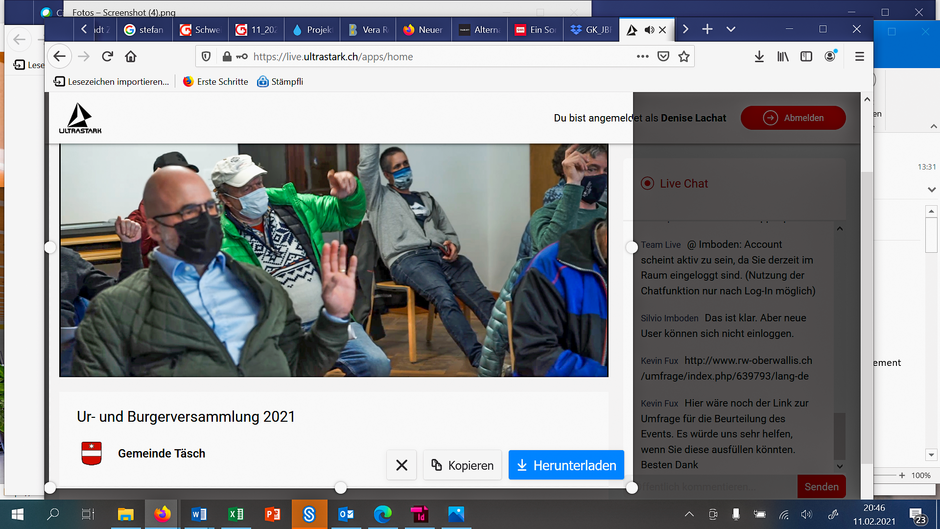Open the Firefox hamburger application menu

859,57
